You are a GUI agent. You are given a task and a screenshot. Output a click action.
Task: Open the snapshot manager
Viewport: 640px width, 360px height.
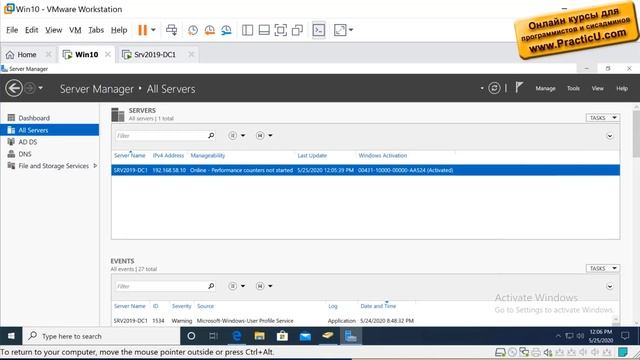[226, 30]
